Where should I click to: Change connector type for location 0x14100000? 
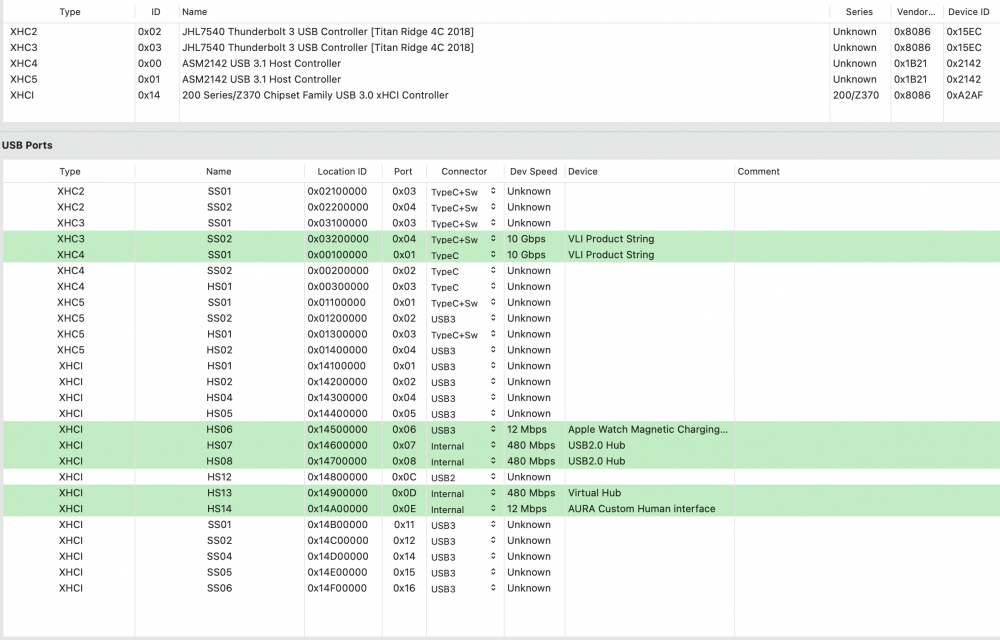click(x=464, y=366)
